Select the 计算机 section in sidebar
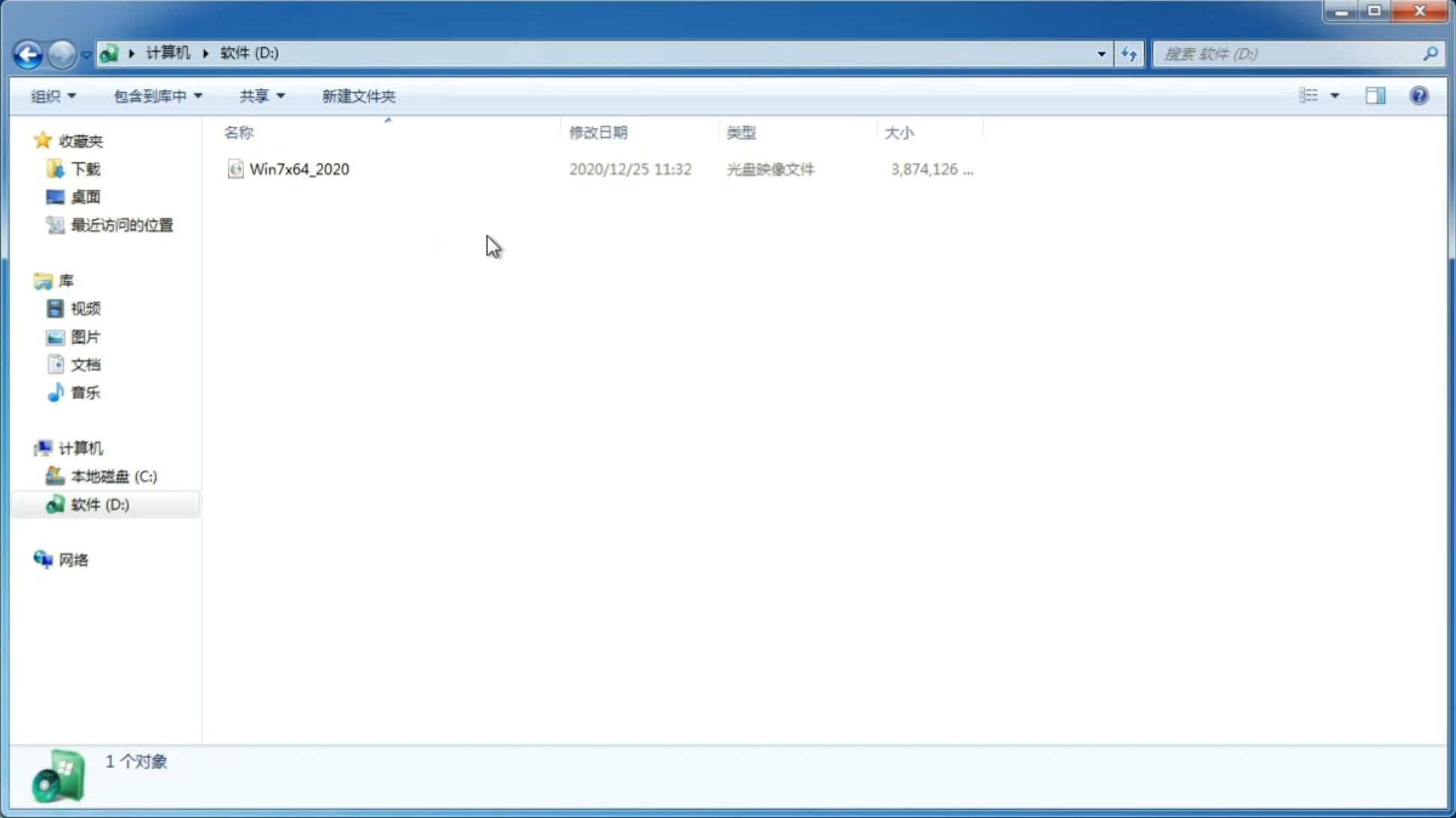Image resolution: width=1456 pixels, height=818 pixels. tap(80, 448)
